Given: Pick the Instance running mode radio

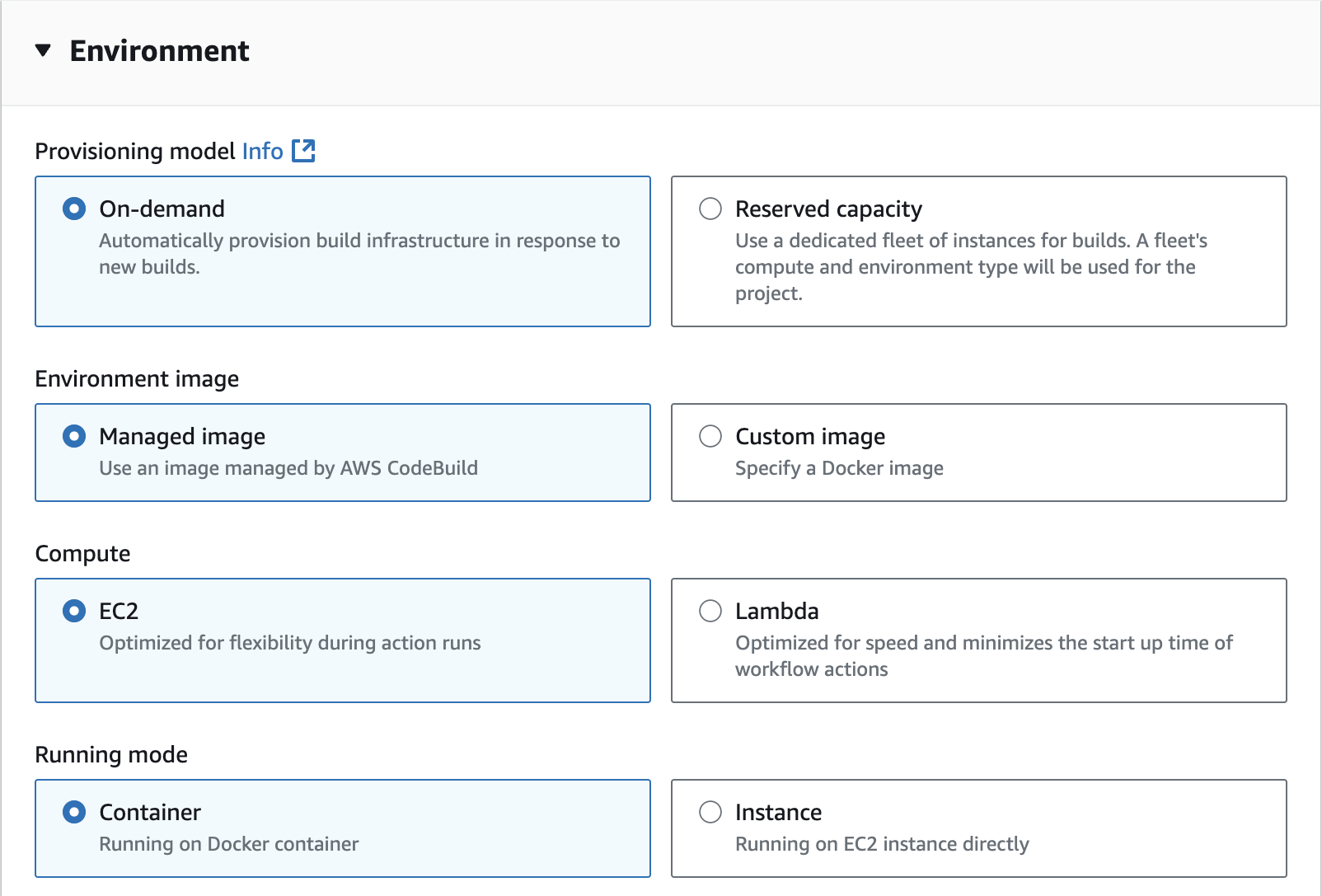Looking at the screenshot, I should (x=710, y=812).
